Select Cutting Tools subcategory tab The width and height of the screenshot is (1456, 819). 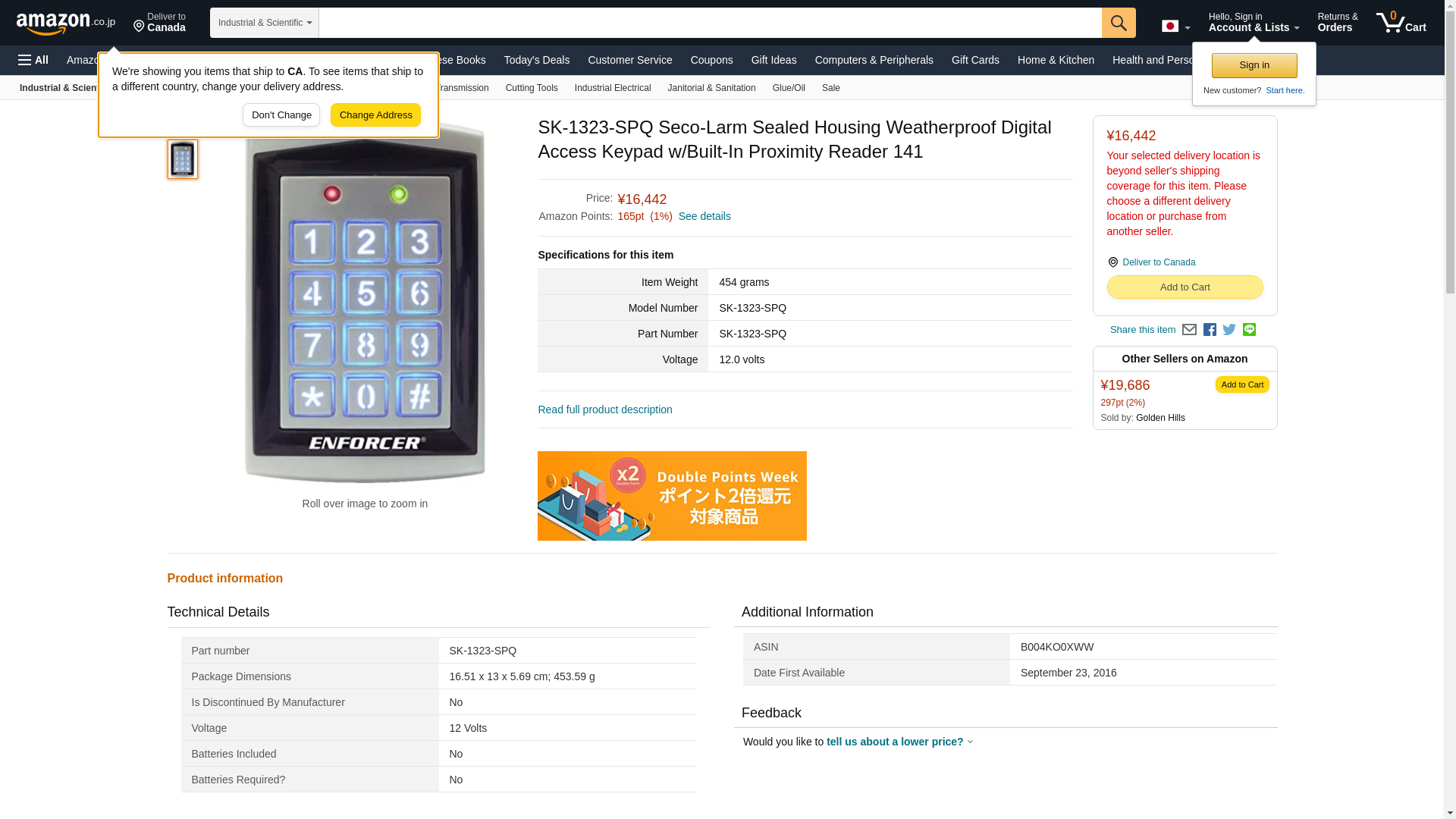coord(532,88)
